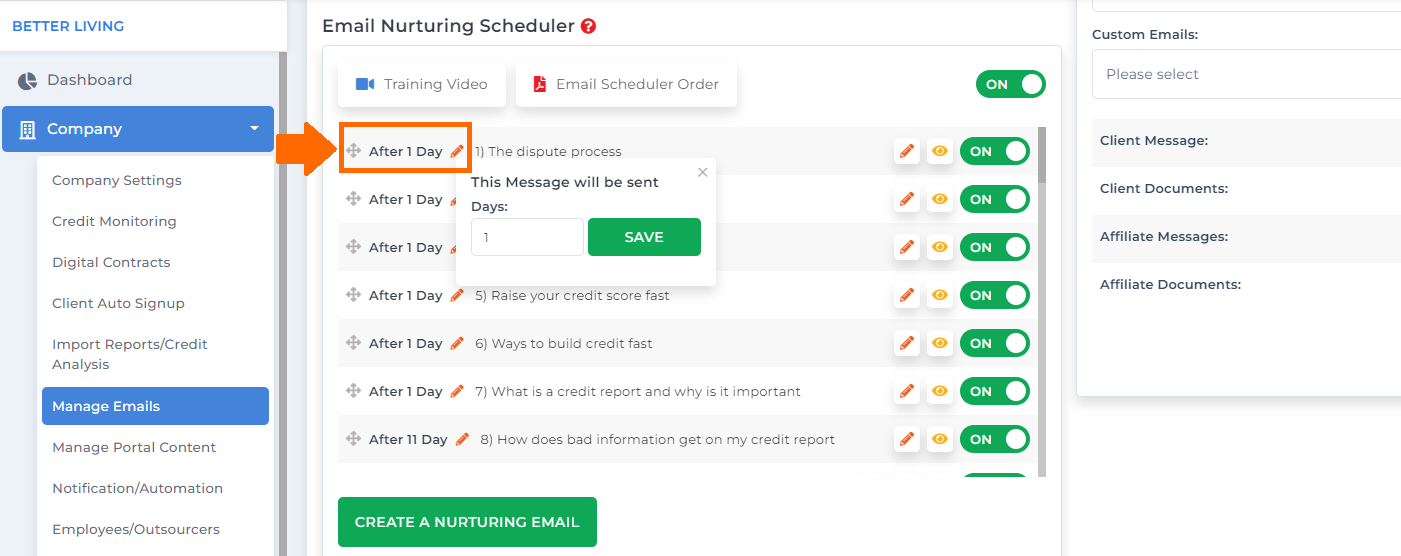The width and height of the screenshot is (1401, 556).
Task: Click the Days input field in popup
Action: 527,237
